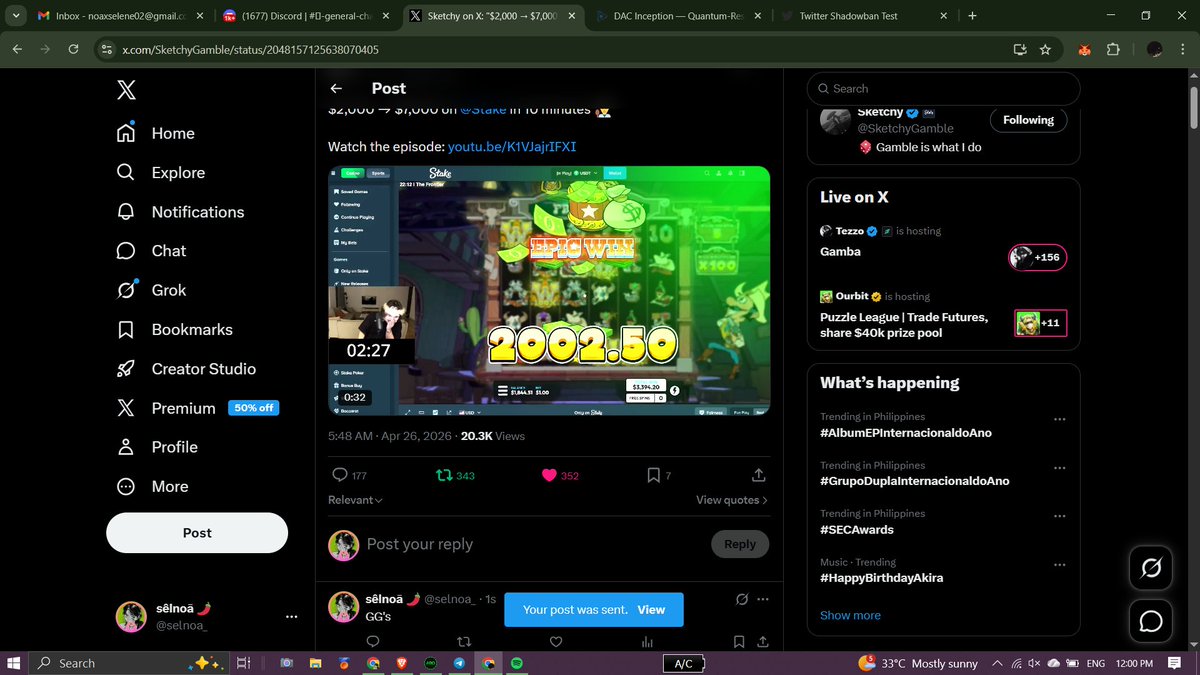The image size is (1200, 675).
Task: Open the browser extensions puzzle icon
Action: 1113,49
